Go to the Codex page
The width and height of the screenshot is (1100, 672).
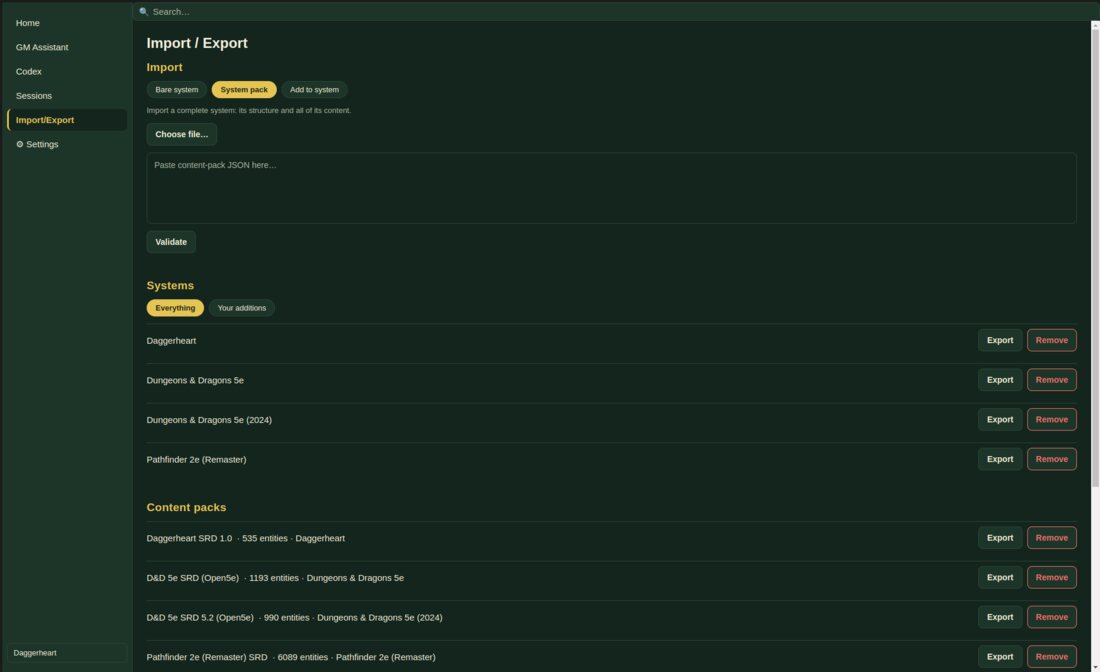pyautogui.click(x=67, y=72)
